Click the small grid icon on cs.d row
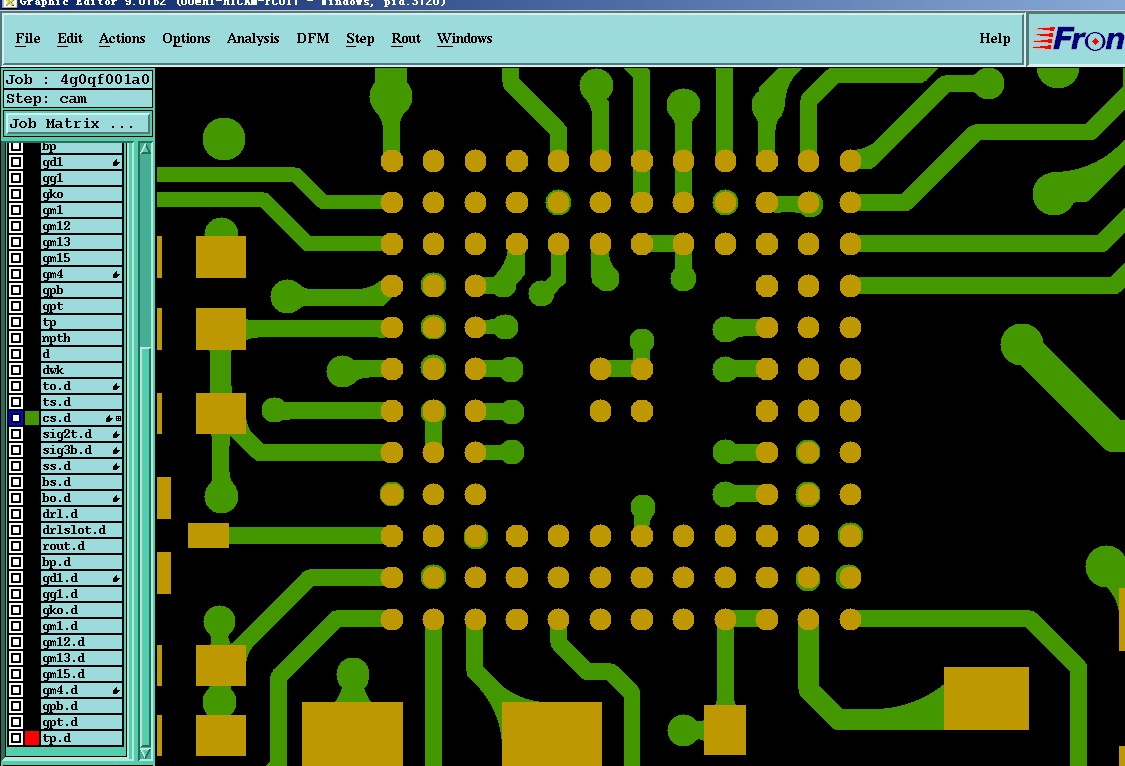Image resolution: width=1125 pixels, height=766 pixels. 118,418
